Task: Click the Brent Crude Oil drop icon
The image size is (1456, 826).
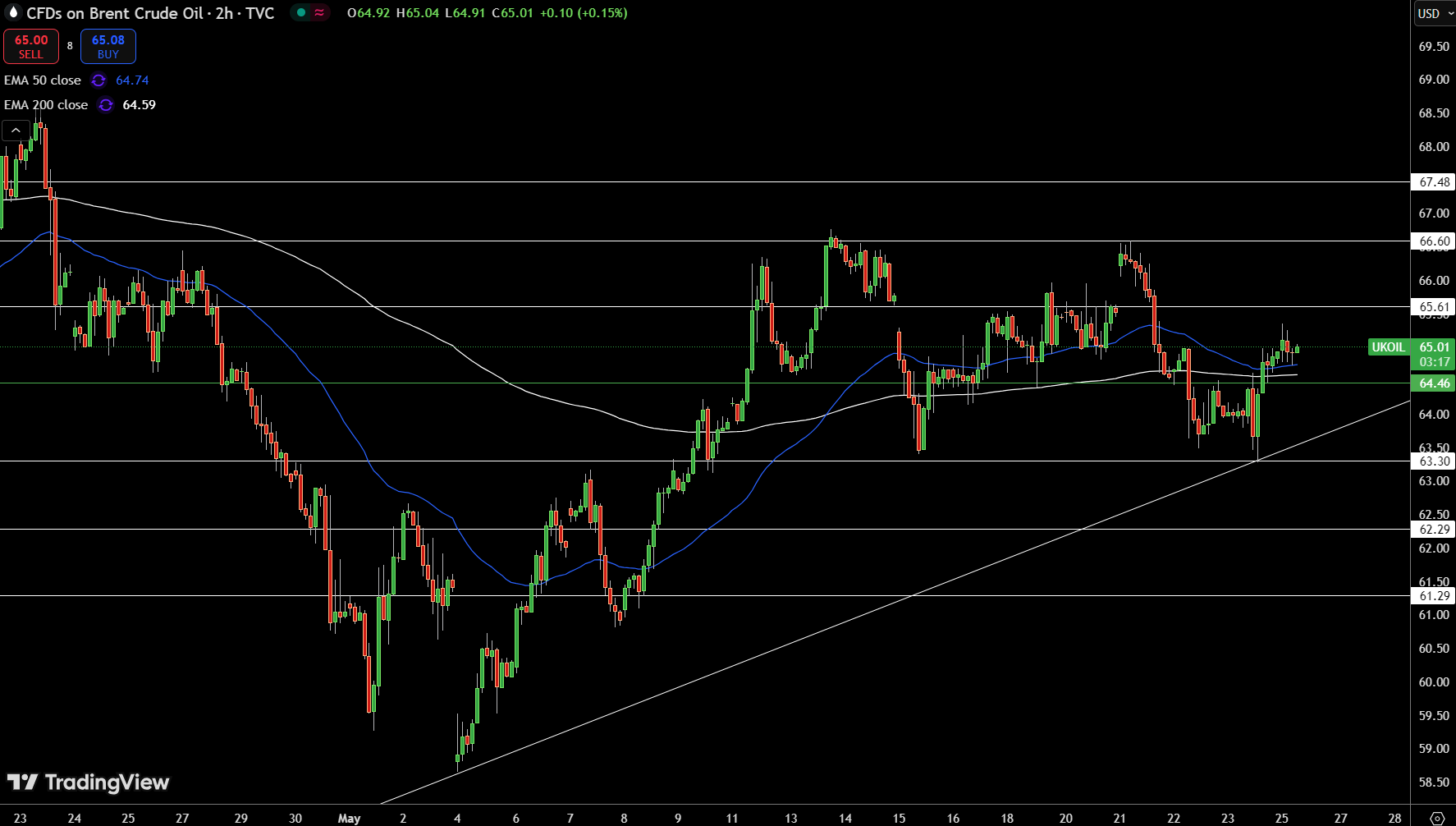Action: [12, 12]
